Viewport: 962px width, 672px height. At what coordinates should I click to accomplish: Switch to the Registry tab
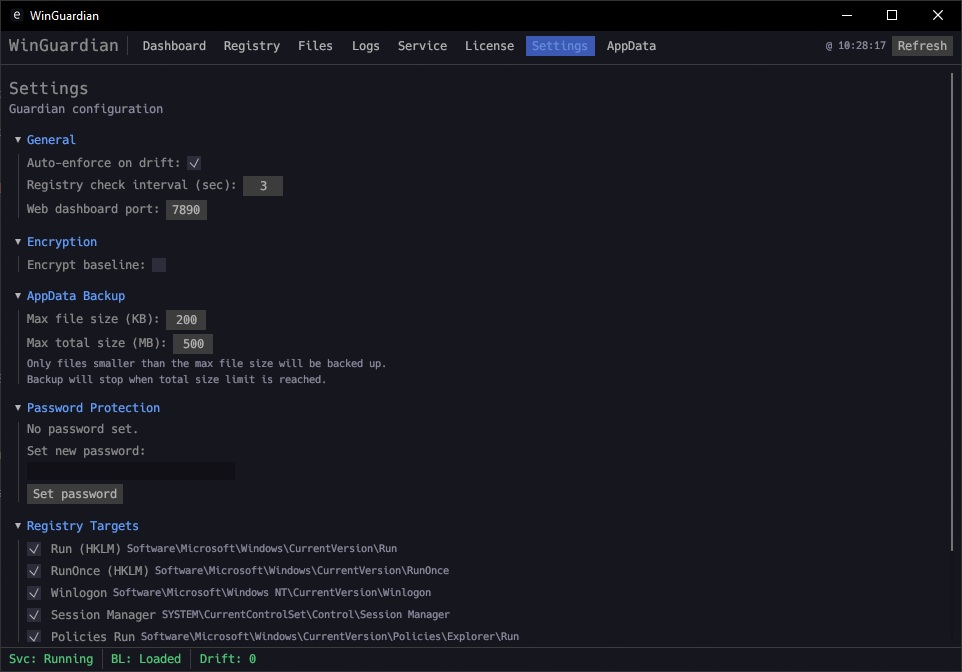click(x=251, y=46)
